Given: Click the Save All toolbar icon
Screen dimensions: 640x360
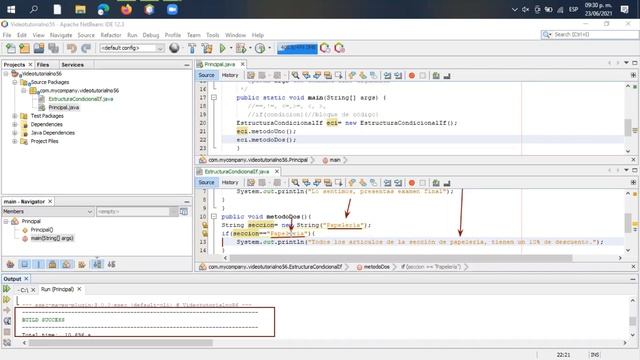Looking at the screenshot, I should pyautogui.click(x=53, y=48).
